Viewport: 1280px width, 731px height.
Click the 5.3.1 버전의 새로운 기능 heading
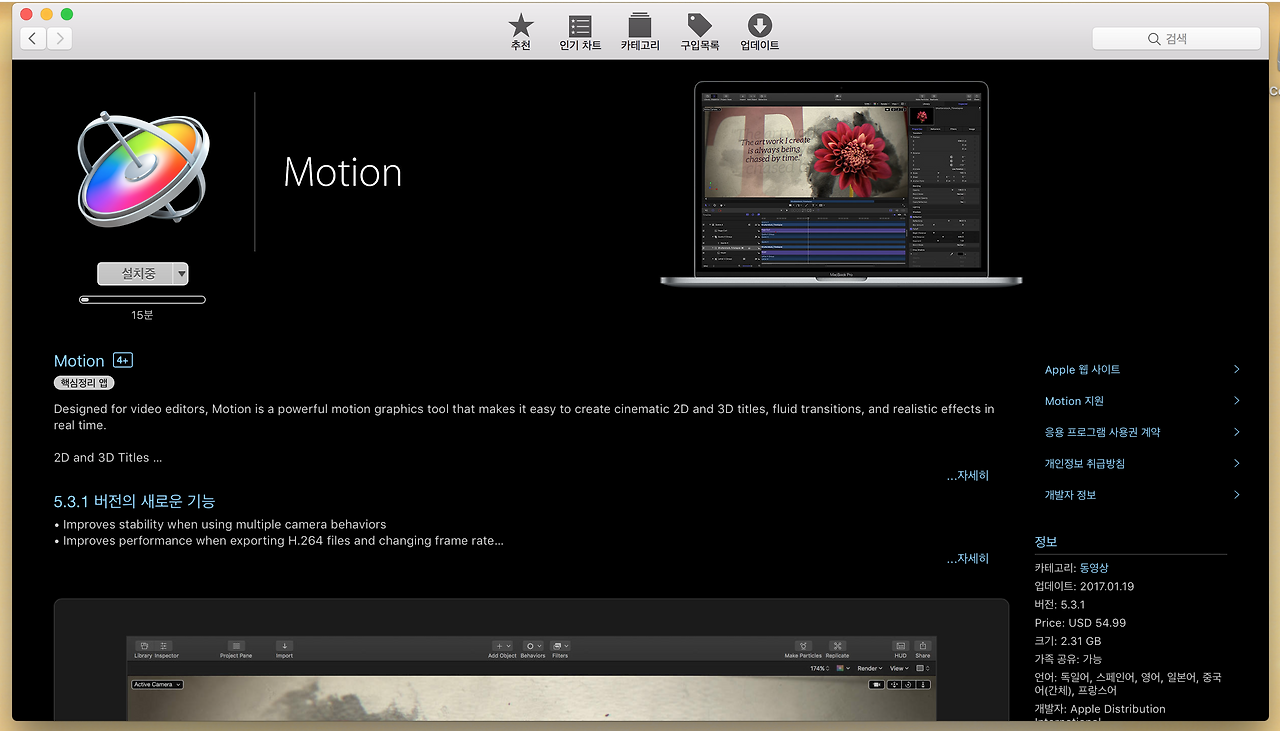[135, 501]
